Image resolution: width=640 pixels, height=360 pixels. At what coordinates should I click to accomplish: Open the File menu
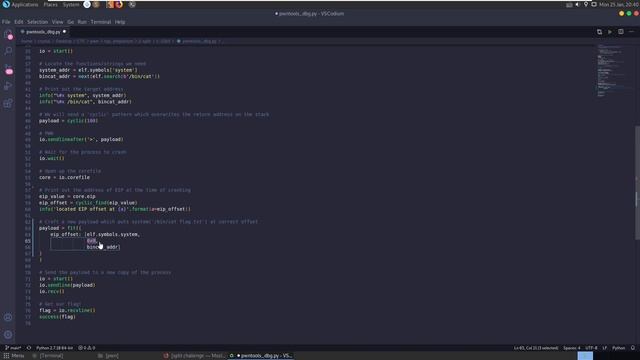click(x=6, y=22)
